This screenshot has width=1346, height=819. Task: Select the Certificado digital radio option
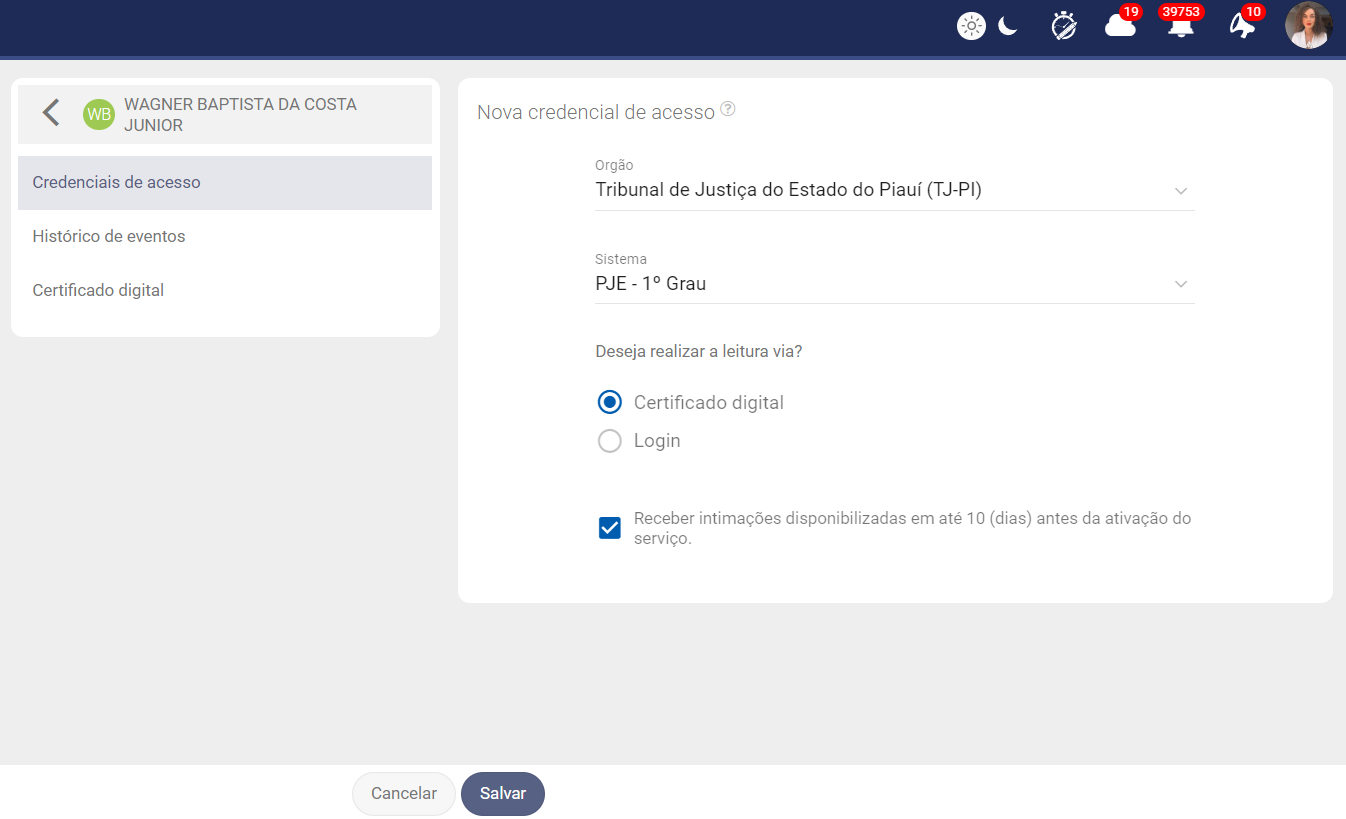pyautogui.click(x=610, y=402)
